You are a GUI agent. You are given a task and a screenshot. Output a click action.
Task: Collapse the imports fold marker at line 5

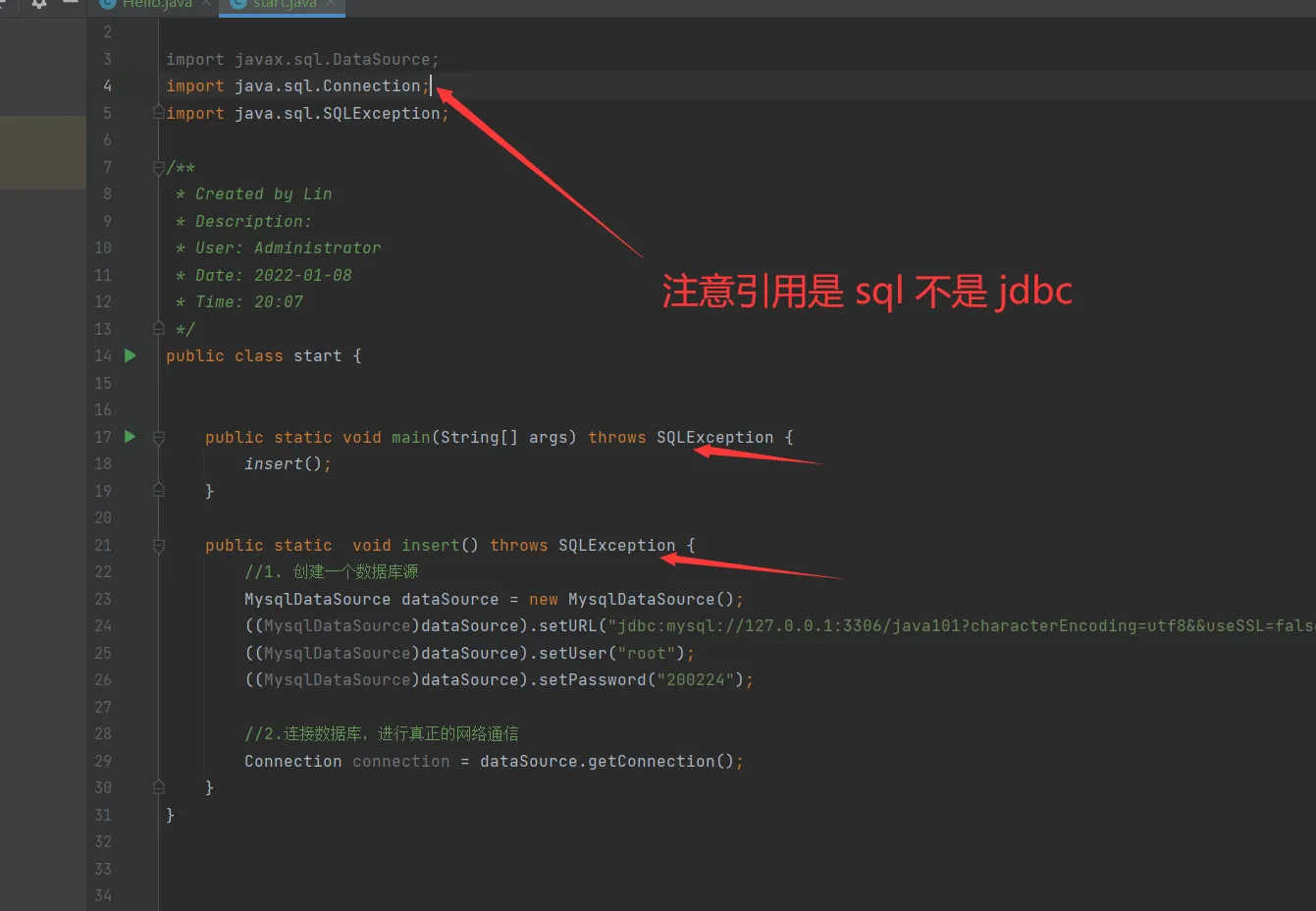coord(159,113)
